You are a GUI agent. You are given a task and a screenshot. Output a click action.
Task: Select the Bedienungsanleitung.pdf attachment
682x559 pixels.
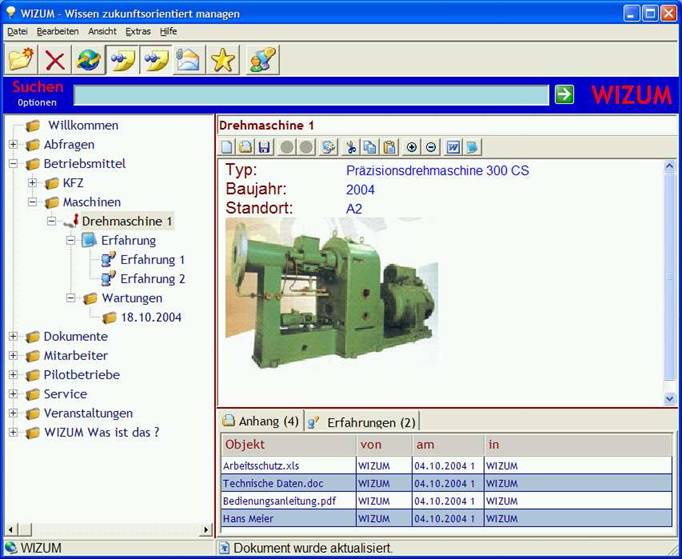click(279, 501)
